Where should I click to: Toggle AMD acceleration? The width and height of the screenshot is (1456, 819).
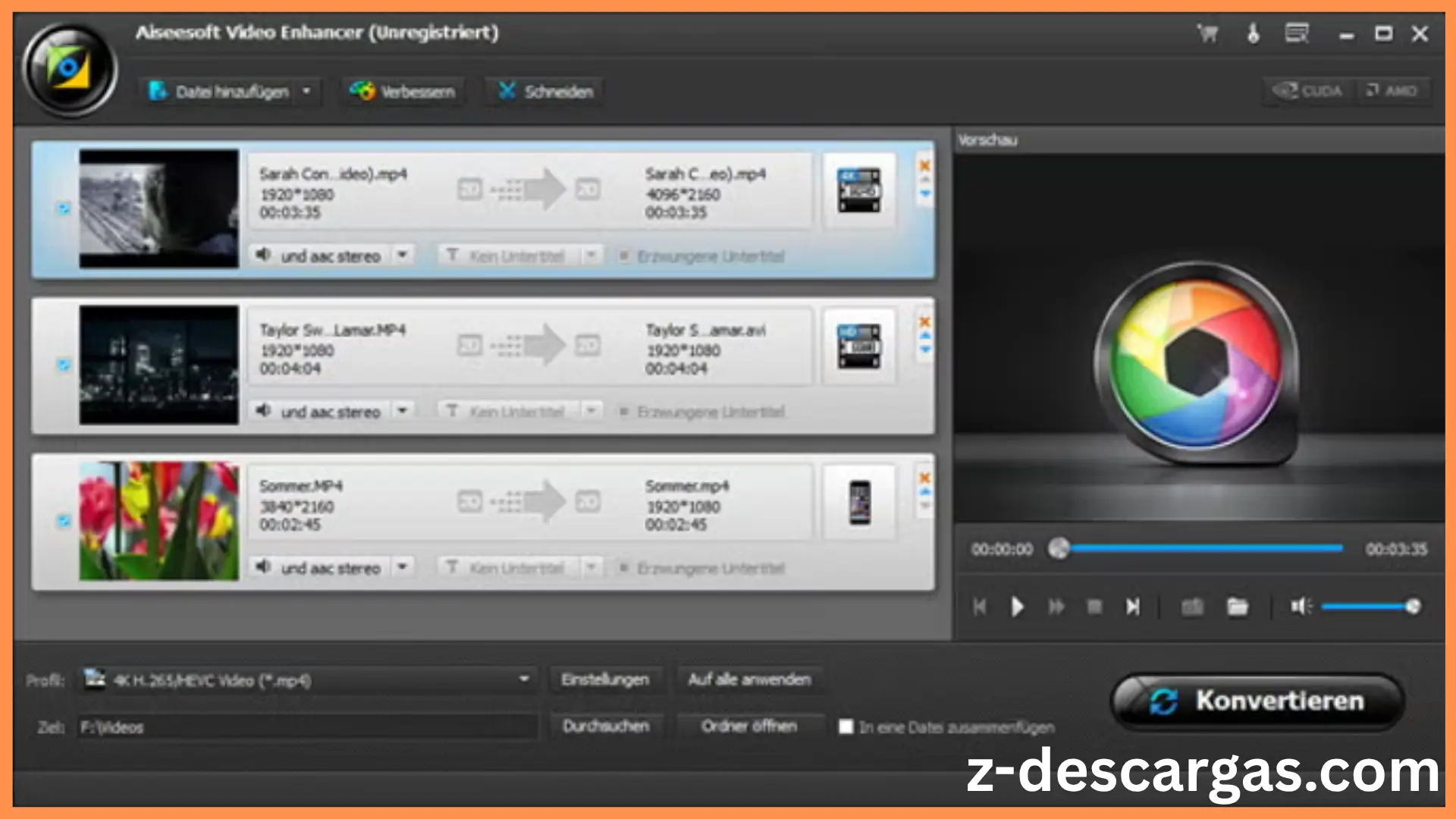(1392, 91)
